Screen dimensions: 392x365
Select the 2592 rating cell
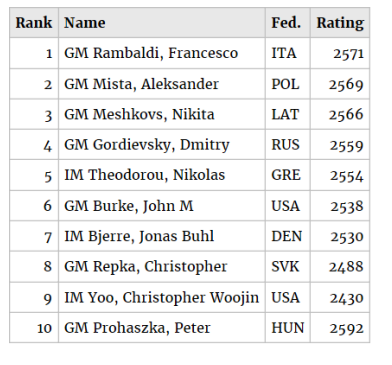pyautogui.click(x=340, y=328)
